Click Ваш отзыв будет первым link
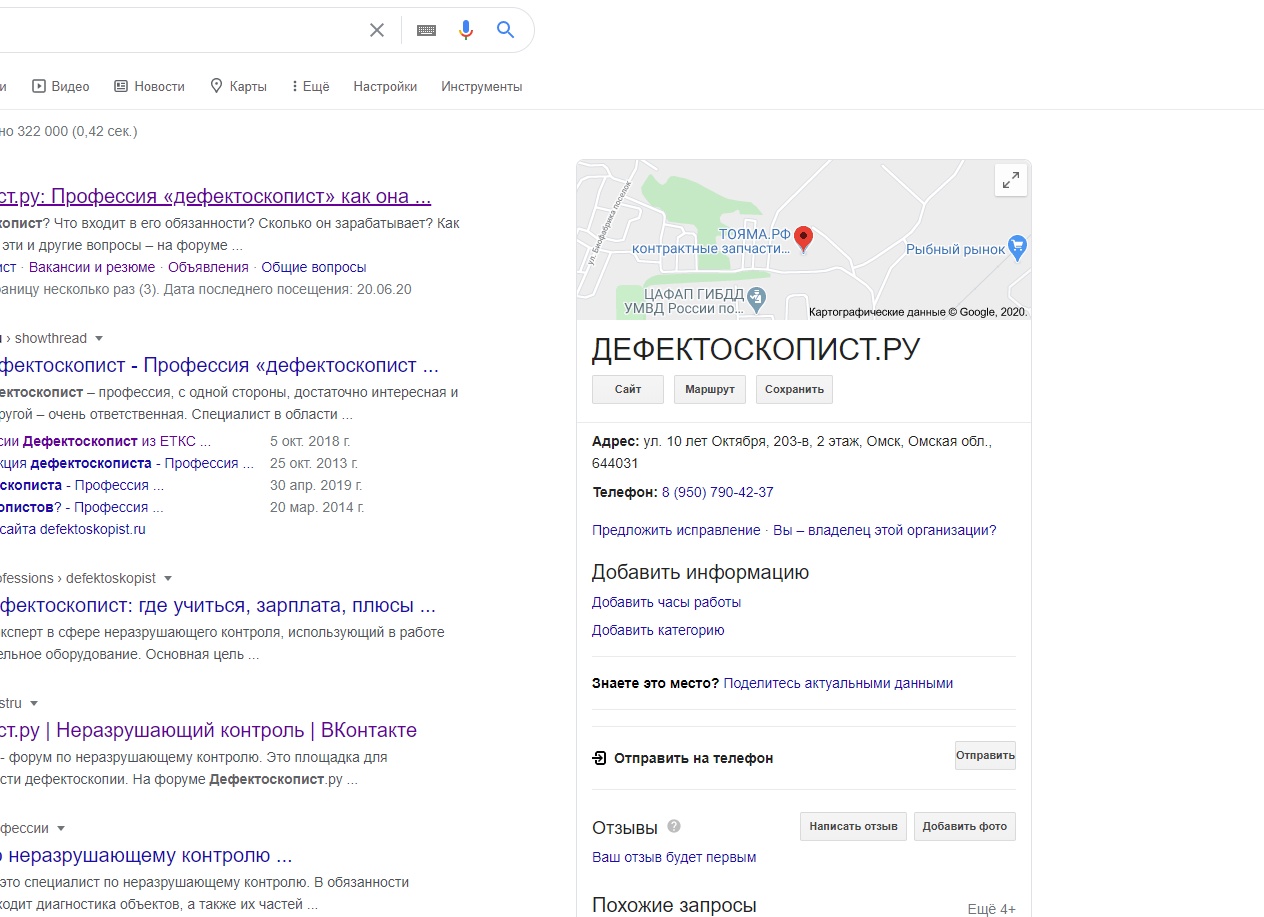Screen dimensions: 1264x917 [x=674, y=857]
